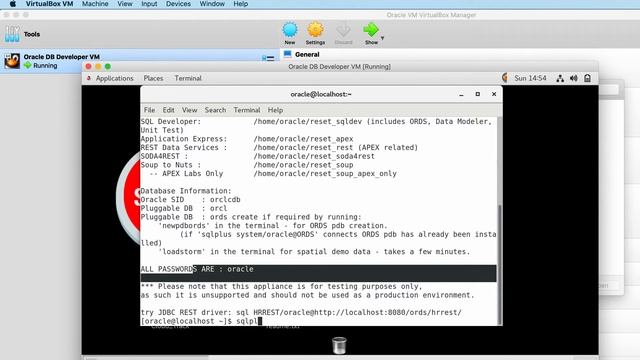Screen dimensions: 640x360
Task: Open the Window menu
Action: pos(212,4)
